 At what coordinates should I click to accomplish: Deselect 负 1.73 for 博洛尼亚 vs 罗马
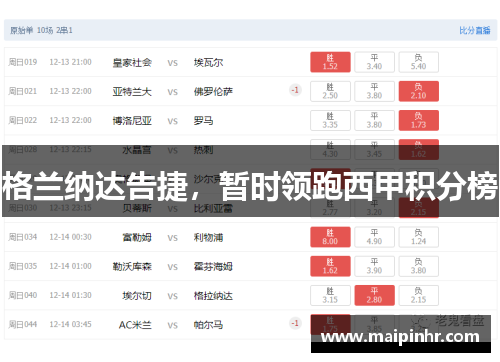(x=419, y=120)
